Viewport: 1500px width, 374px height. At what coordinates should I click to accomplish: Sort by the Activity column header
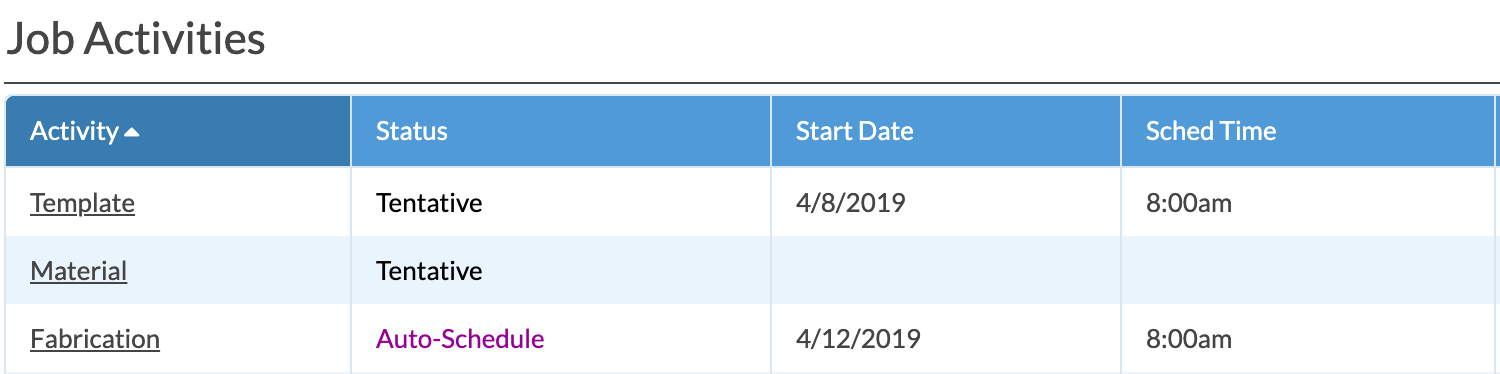178,131
